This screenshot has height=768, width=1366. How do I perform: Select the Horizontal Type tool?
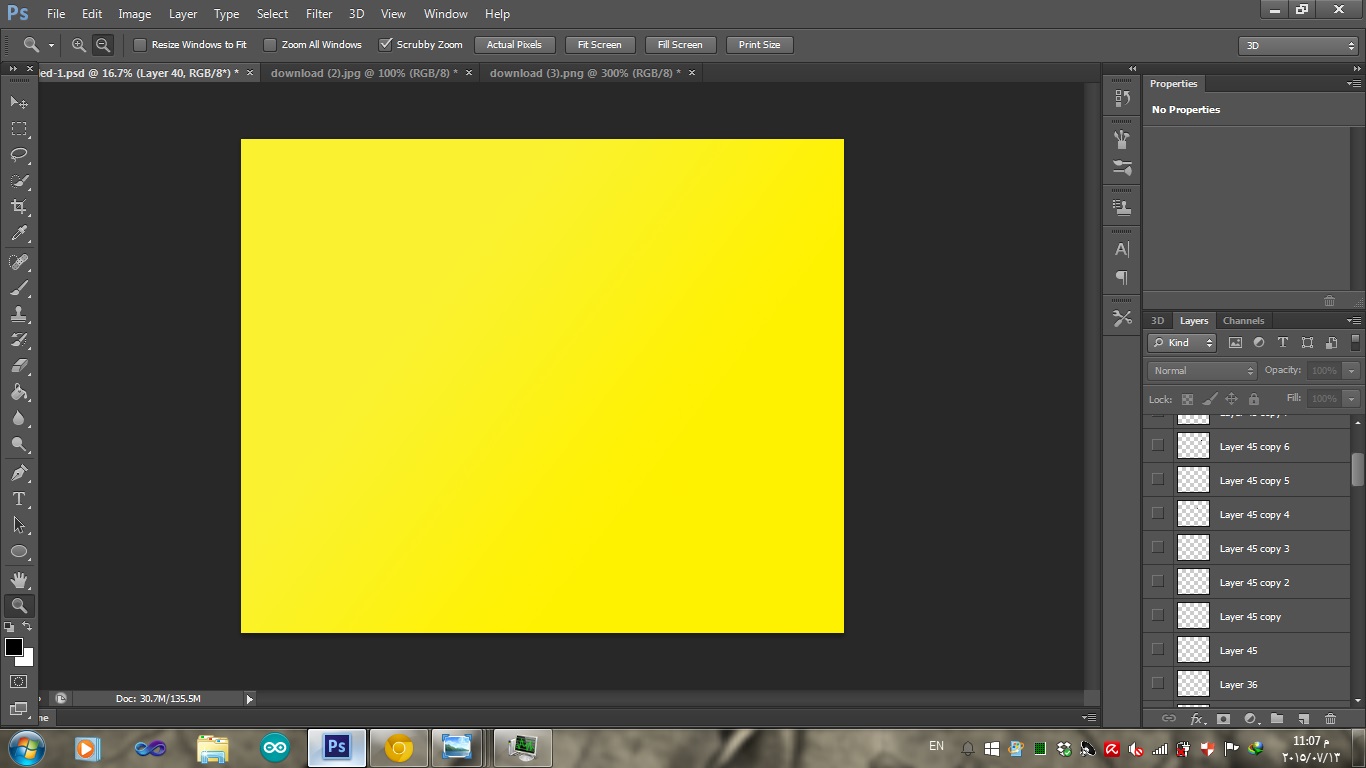(x=19, y=499)
